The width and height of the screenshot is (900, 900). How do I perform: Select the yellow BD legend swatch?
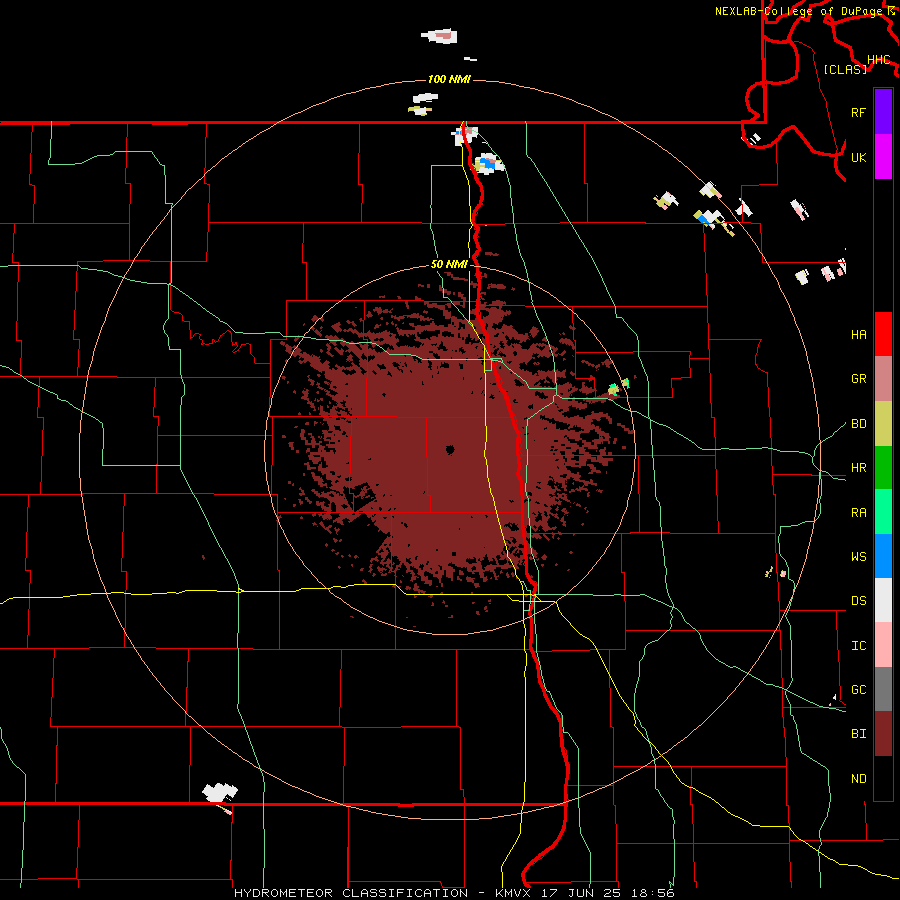pyautogui.click(x=883, y=424)
